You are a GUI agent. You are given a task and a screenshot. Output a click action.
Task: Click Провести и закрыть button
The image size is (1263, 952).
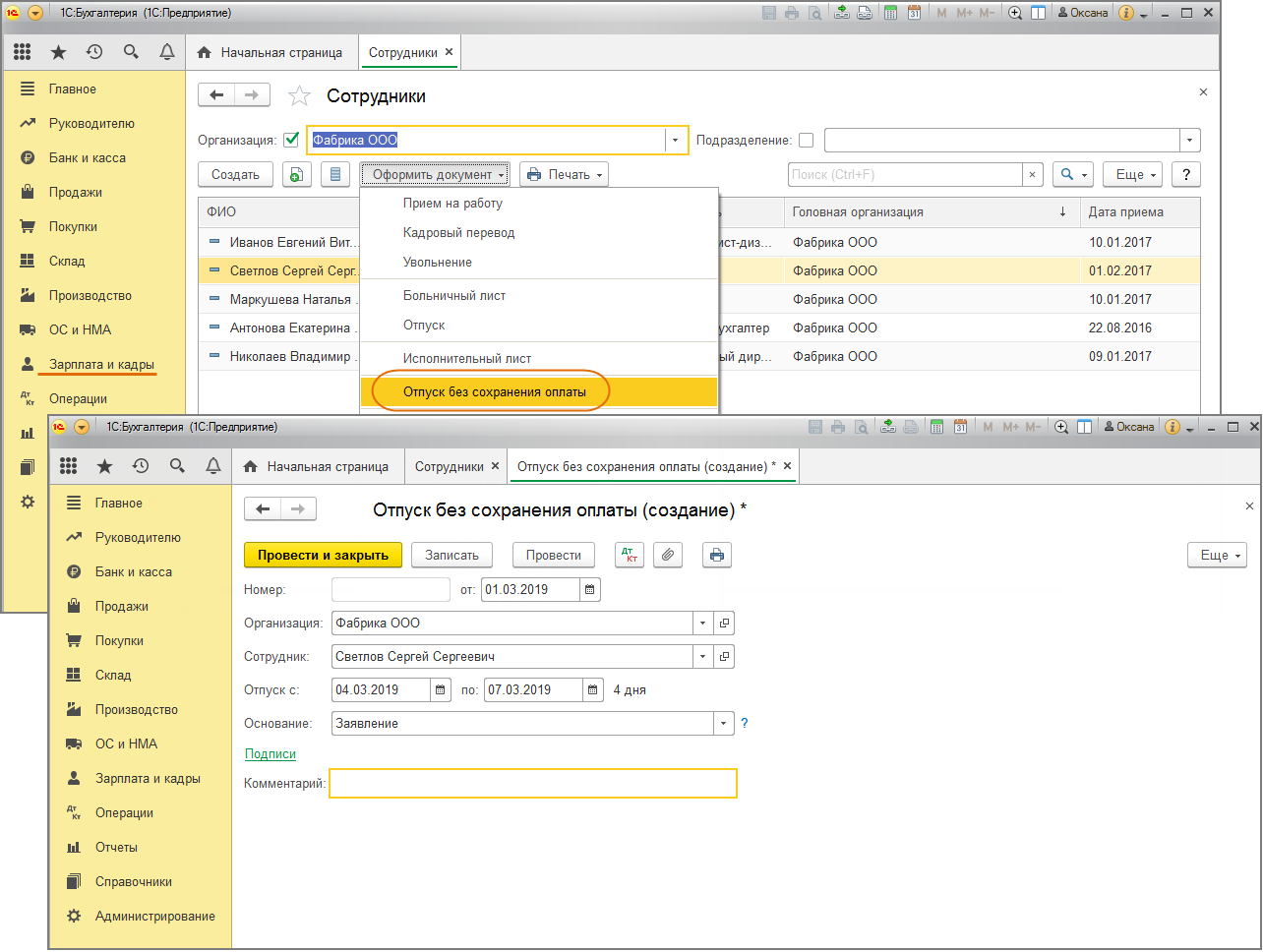point(323,555)
